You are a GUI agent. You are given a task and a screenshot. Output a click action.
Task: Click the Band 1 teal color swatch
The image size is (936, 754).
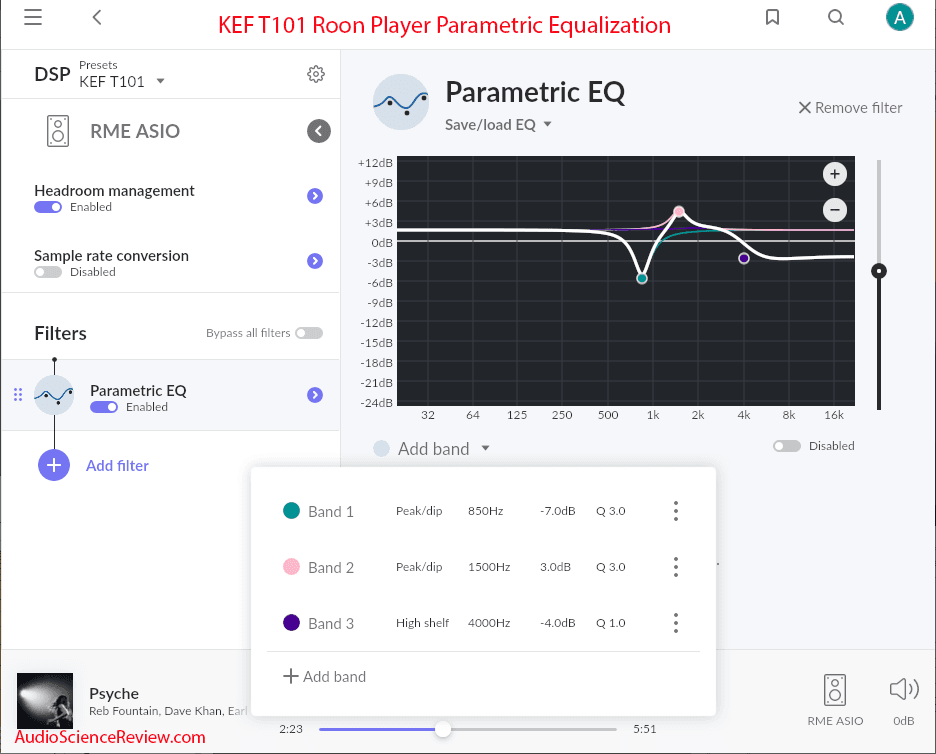pos(291,511)
